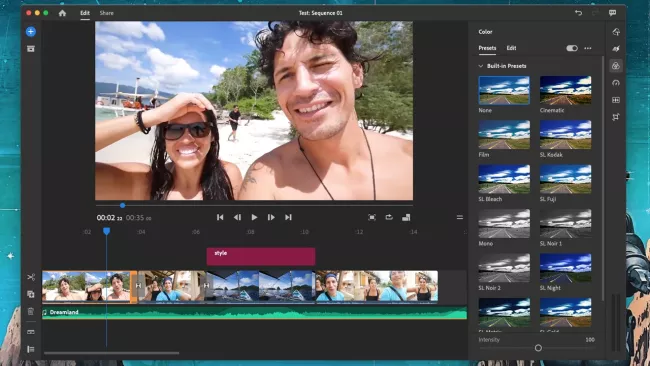Click the Color panel vertical scrollbar
Image resolution: width=650 pixels, height=366 pixels.
click(x=603, y=178)
